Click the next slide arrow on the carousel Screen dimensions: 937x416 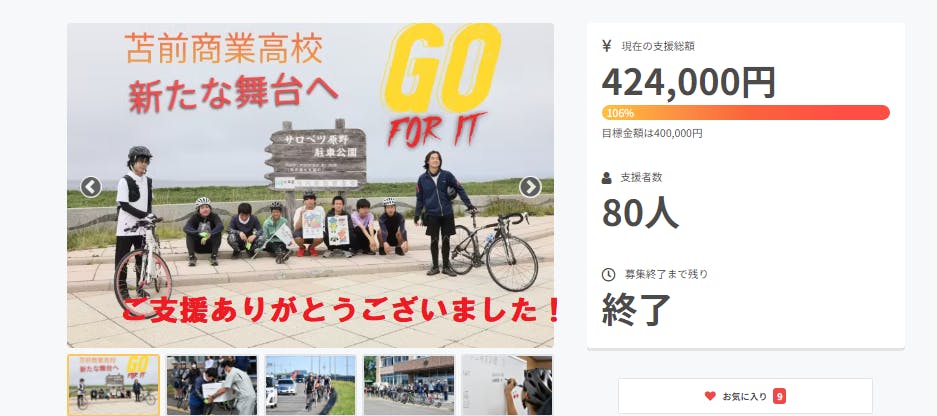pos(530,187)
